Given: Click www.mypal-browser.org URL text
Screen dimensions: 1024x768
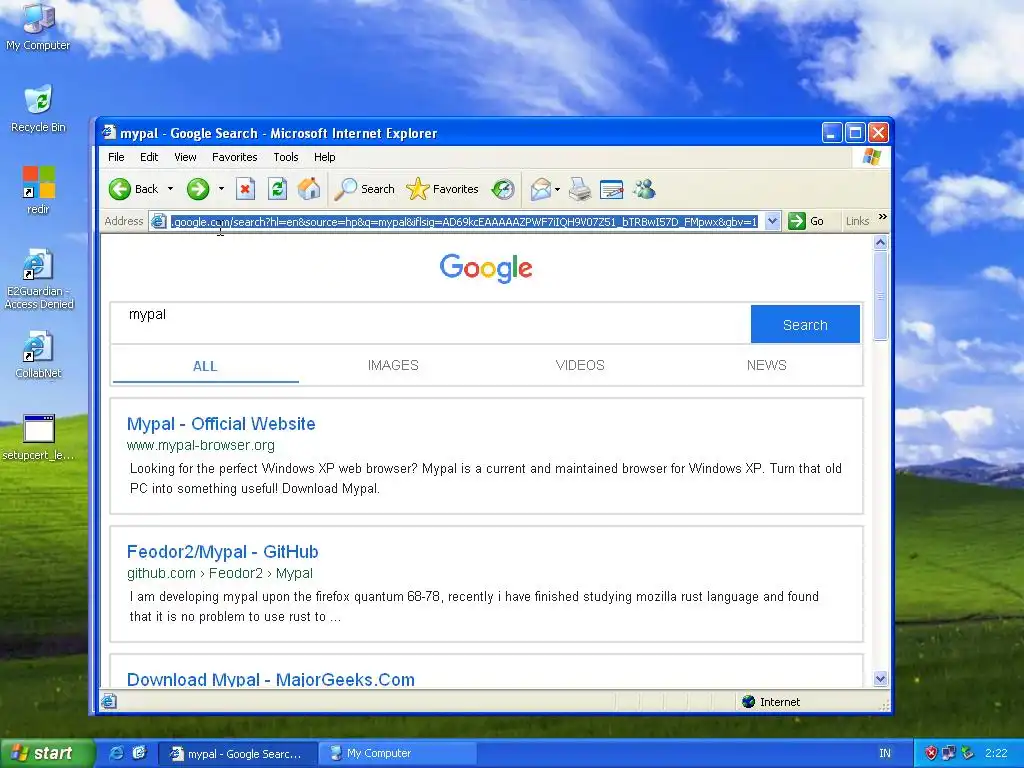Looking at the screenshot, I should tap(200, 445).
